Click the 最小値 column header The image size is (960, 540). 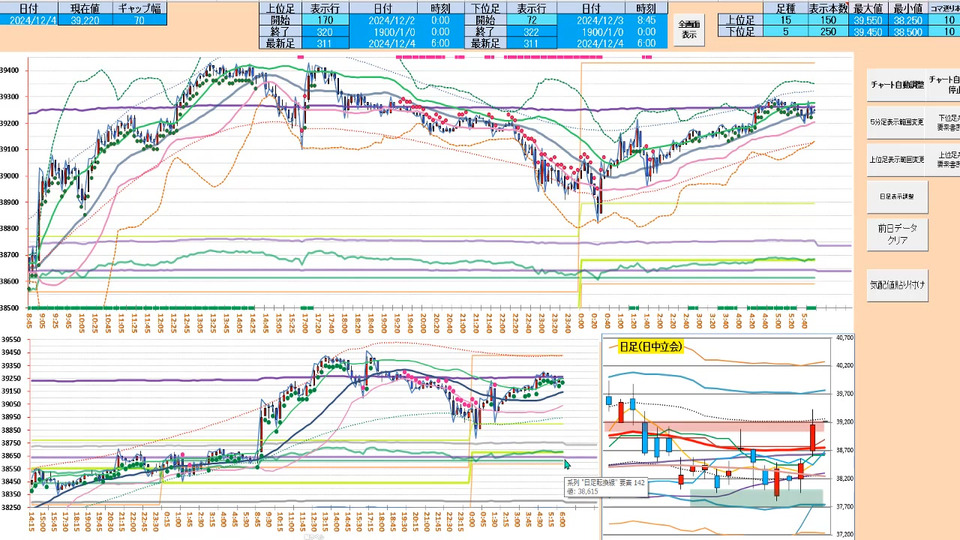tap(908, 9)
